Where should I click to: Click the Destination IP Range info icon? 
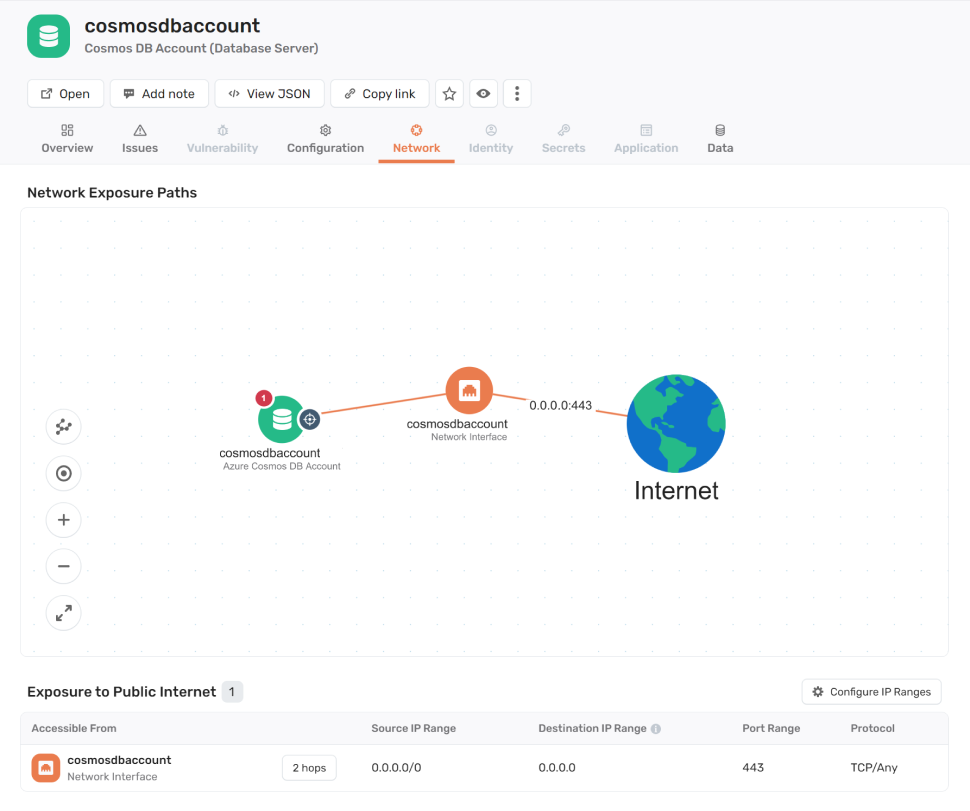point(656,729)
